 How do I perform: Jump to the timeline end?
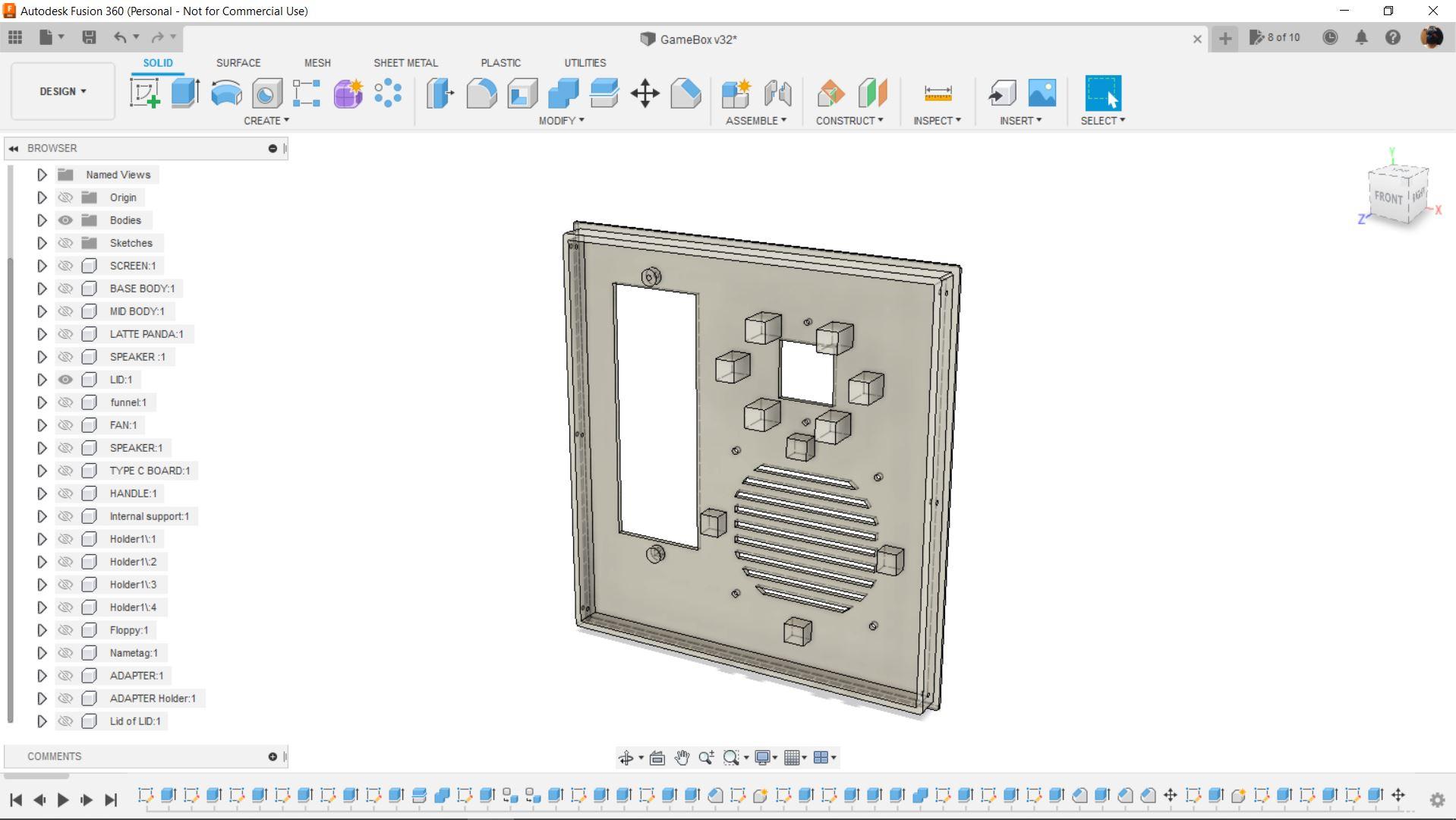[x=111, y=799]
